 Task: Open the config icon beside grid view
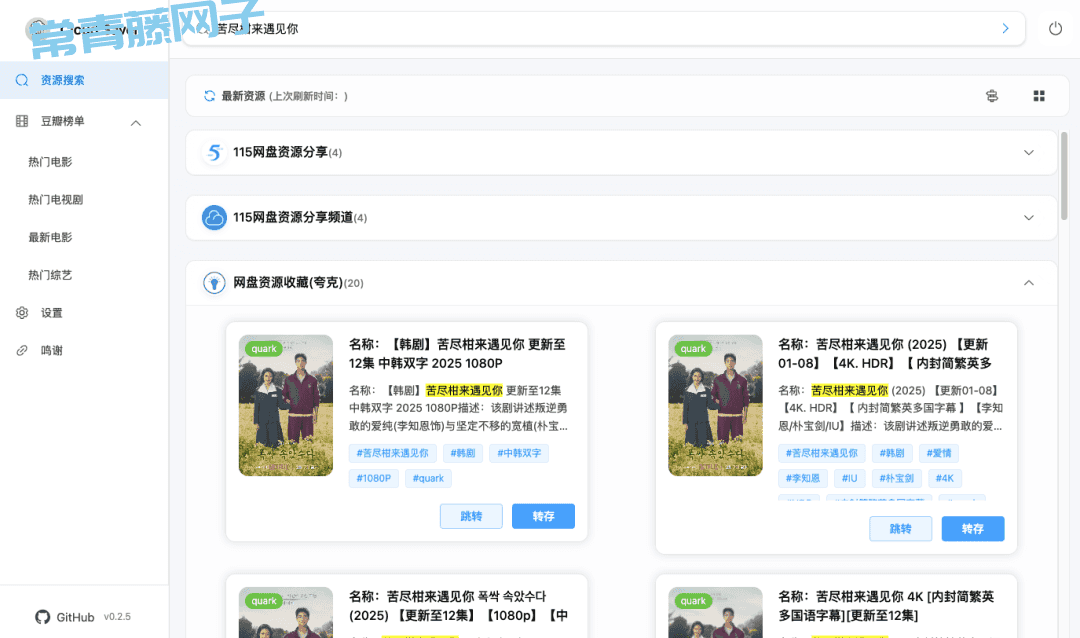[992, 96]
